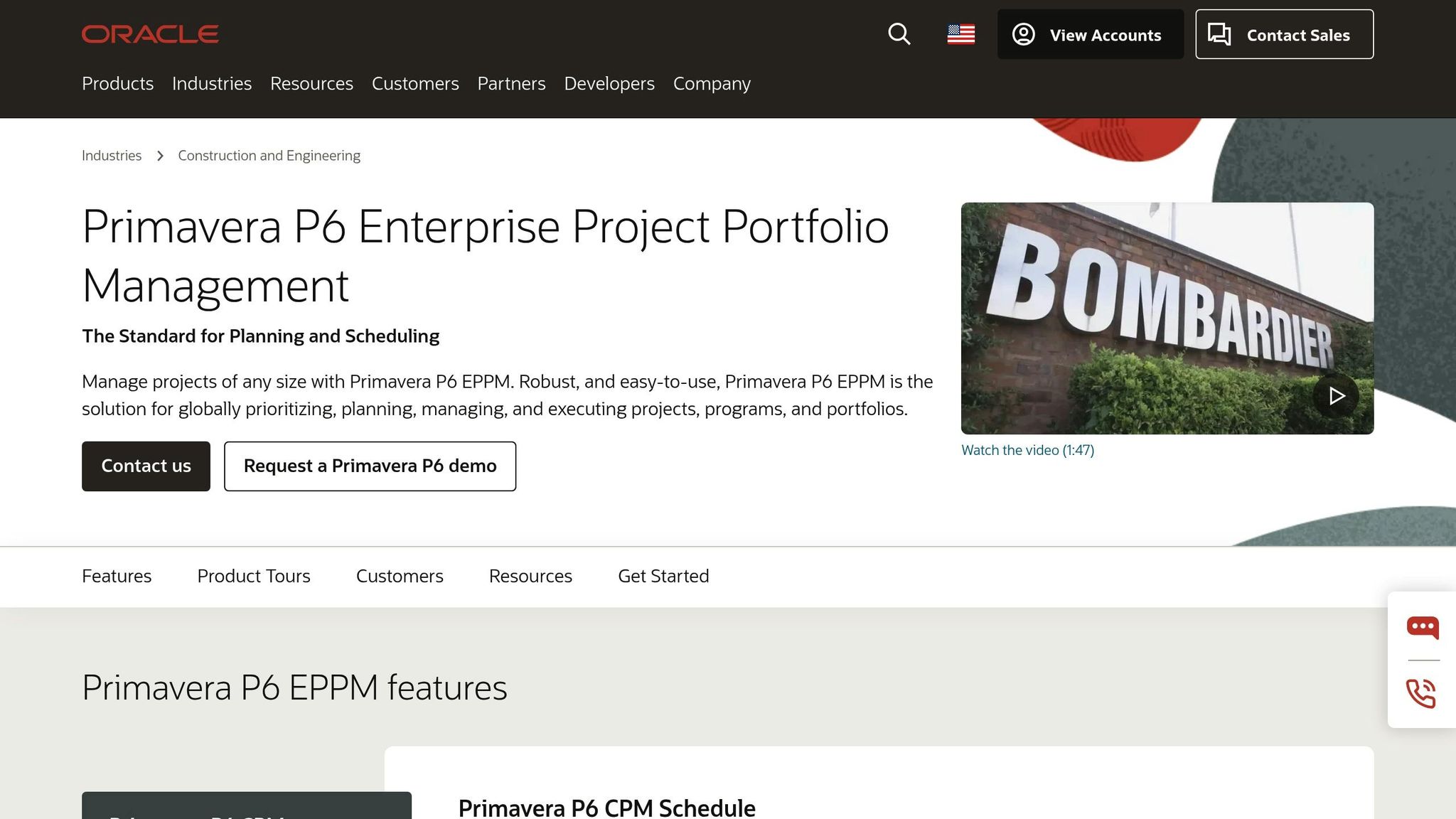Click the Oracle logo
Viewport: 1456px width, 819px height.
[x=150, y=34]
